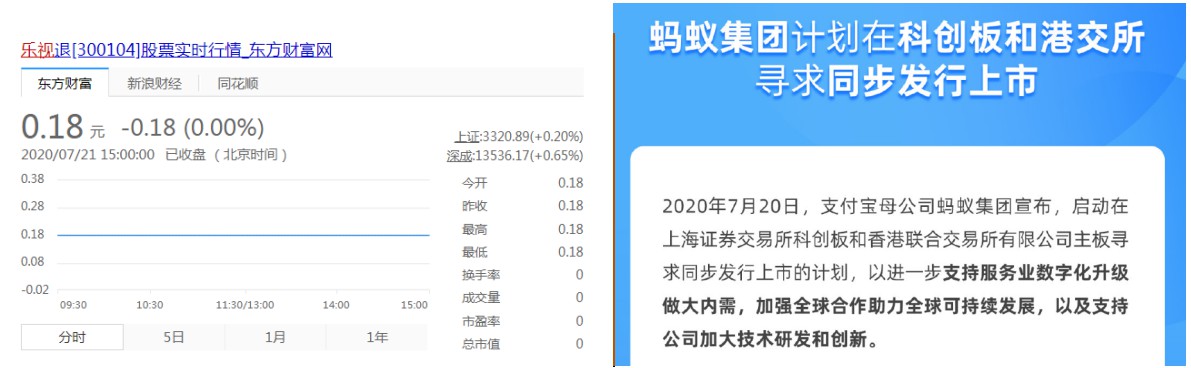Click the blue price line in the chart
This screenshot has height=368, width=1191.
click(243, 235)
